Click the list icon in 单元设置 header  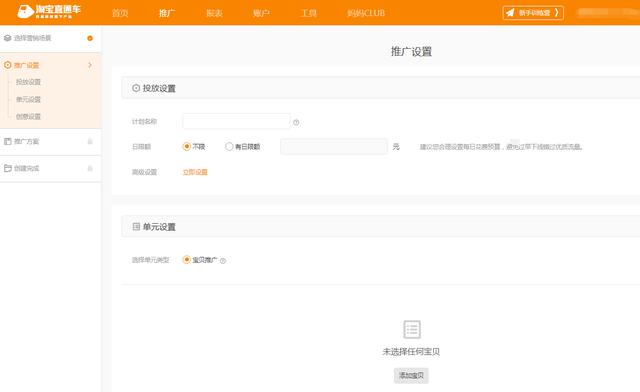tap(136, 226)
